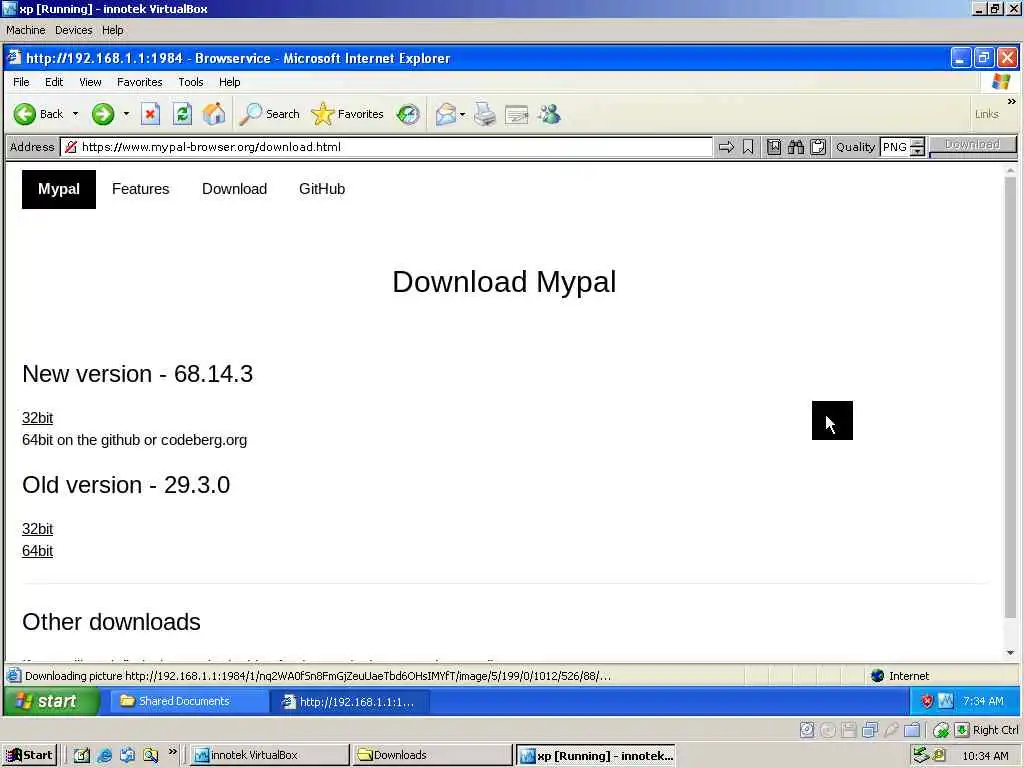
Task: Open the View menu
Action: tap(90, 82)
